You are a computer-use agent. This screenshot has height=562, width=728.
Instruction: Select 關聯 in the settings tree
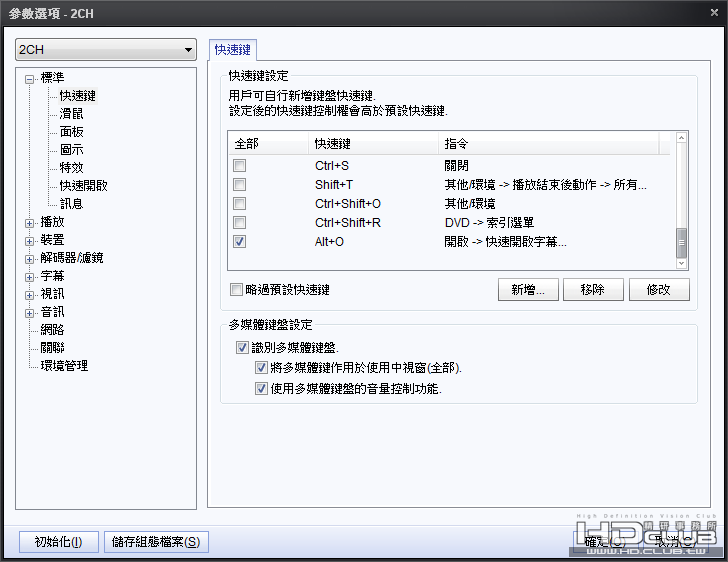[x=52, y=348]
